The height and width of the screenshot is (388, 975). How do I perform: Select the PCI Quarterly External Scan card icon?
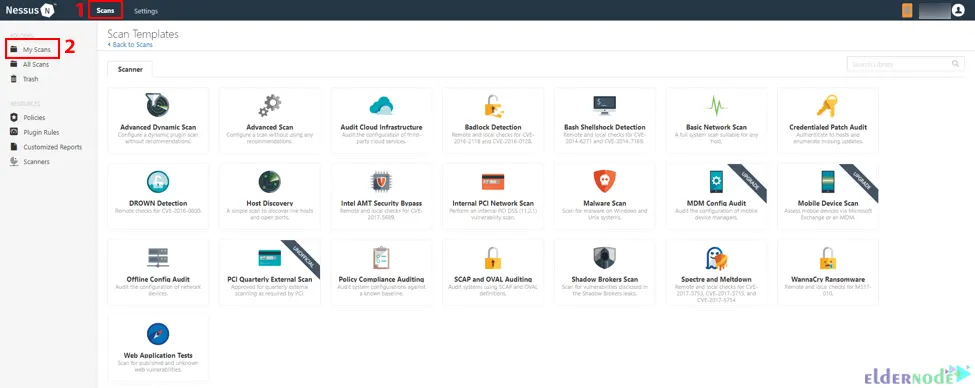point(270,257)
